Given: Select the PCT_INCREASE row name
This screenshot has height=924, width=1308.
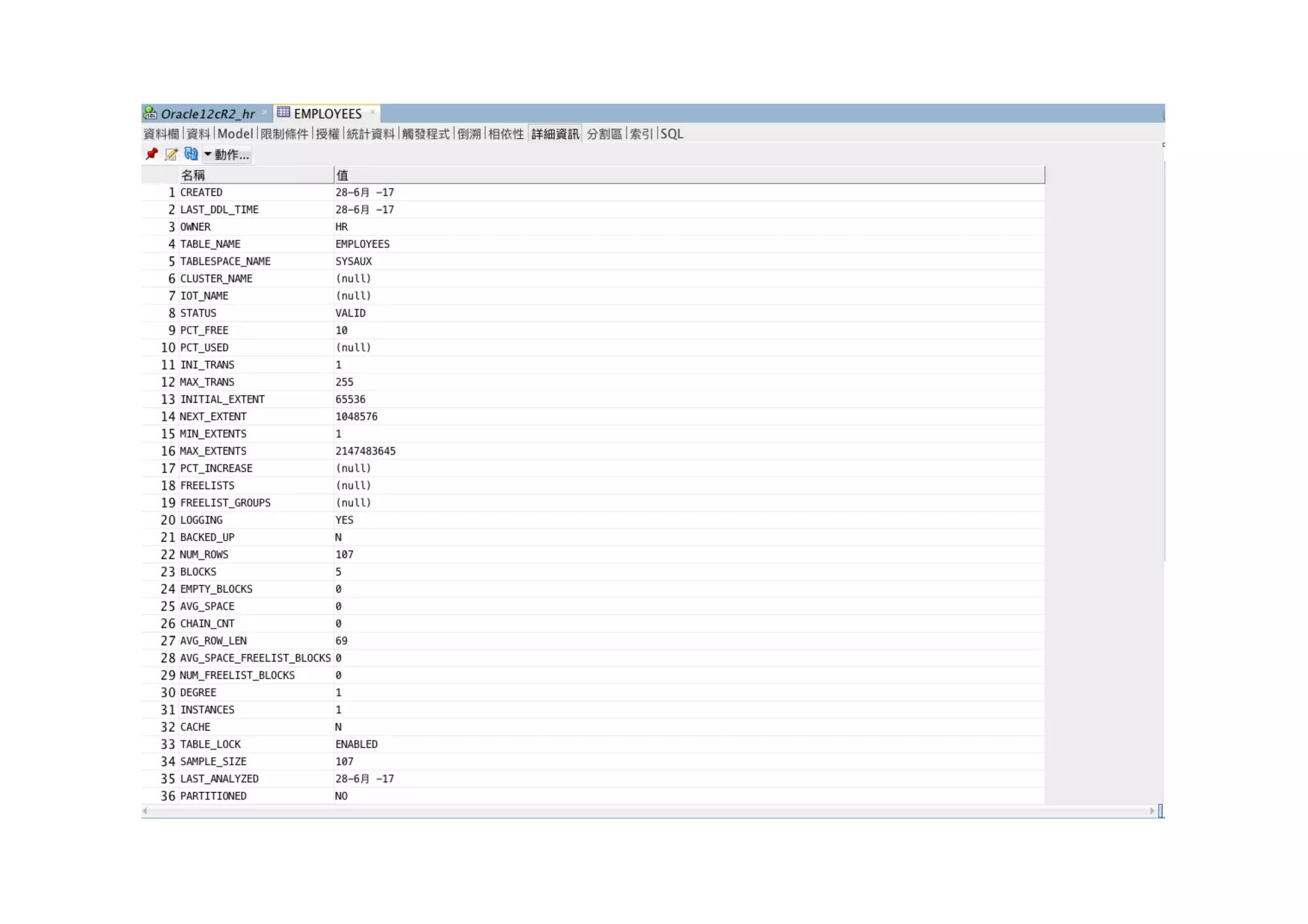Looking at the screenshot, I should coord(217,468).
